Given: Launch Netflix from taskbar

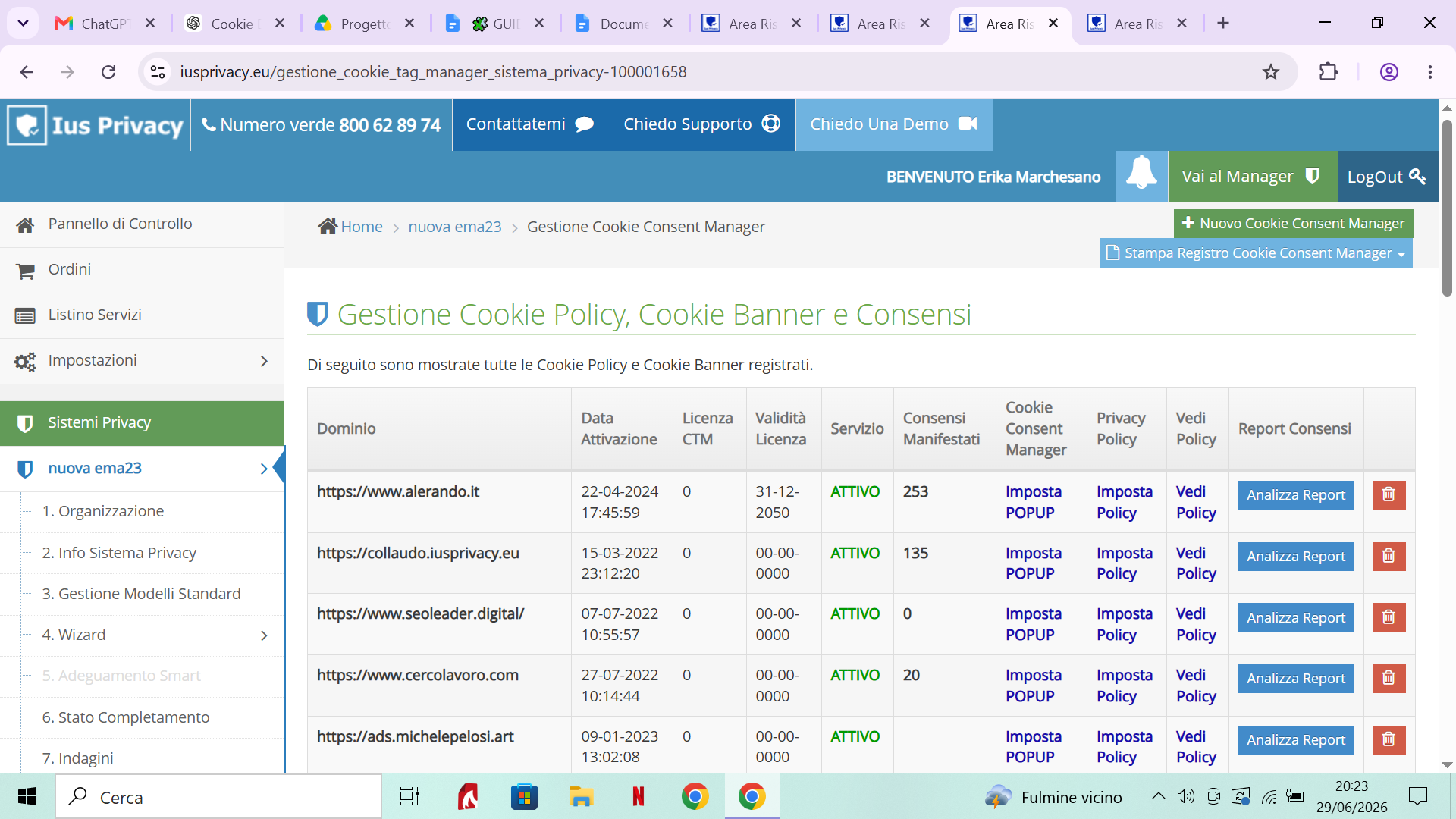Looking at the screenshot, I should coord(638,796).
